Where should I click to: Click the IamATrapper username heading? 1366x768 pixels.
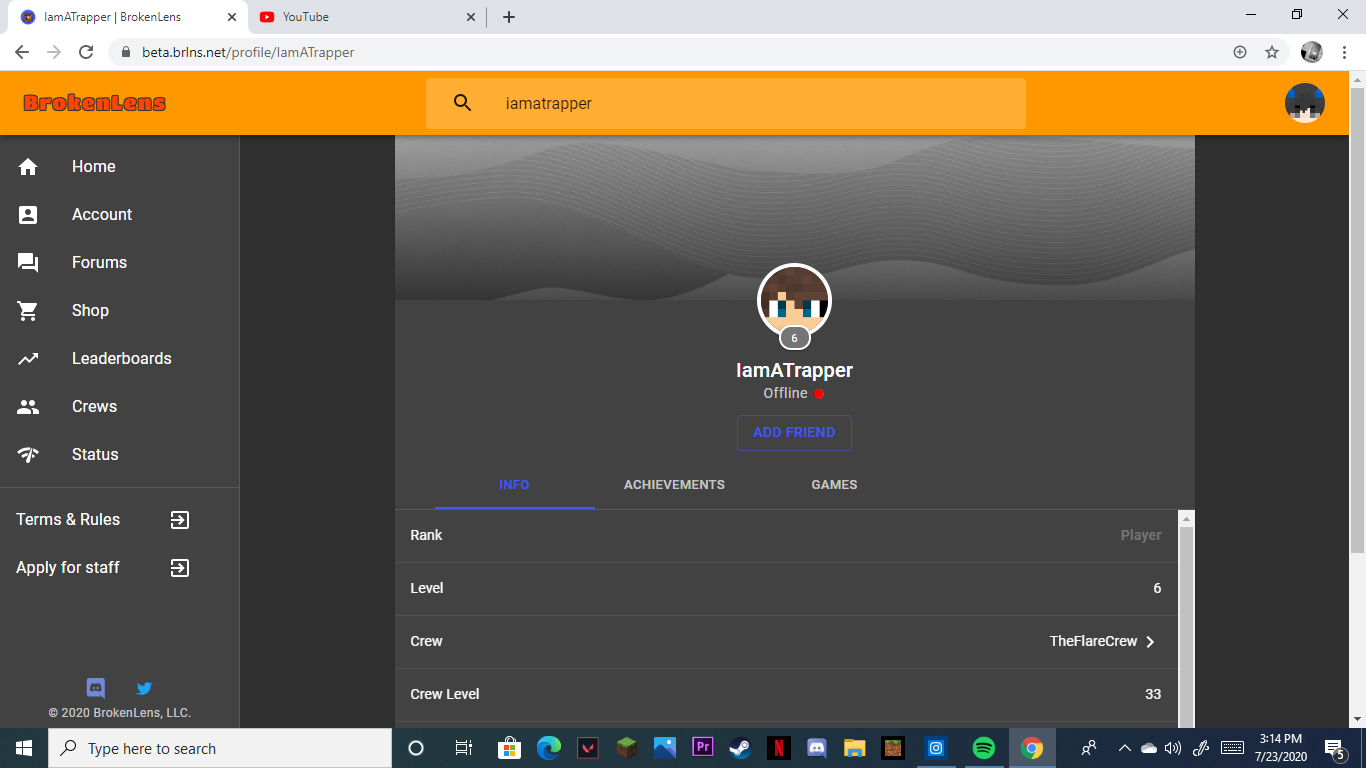pos(794,370)
